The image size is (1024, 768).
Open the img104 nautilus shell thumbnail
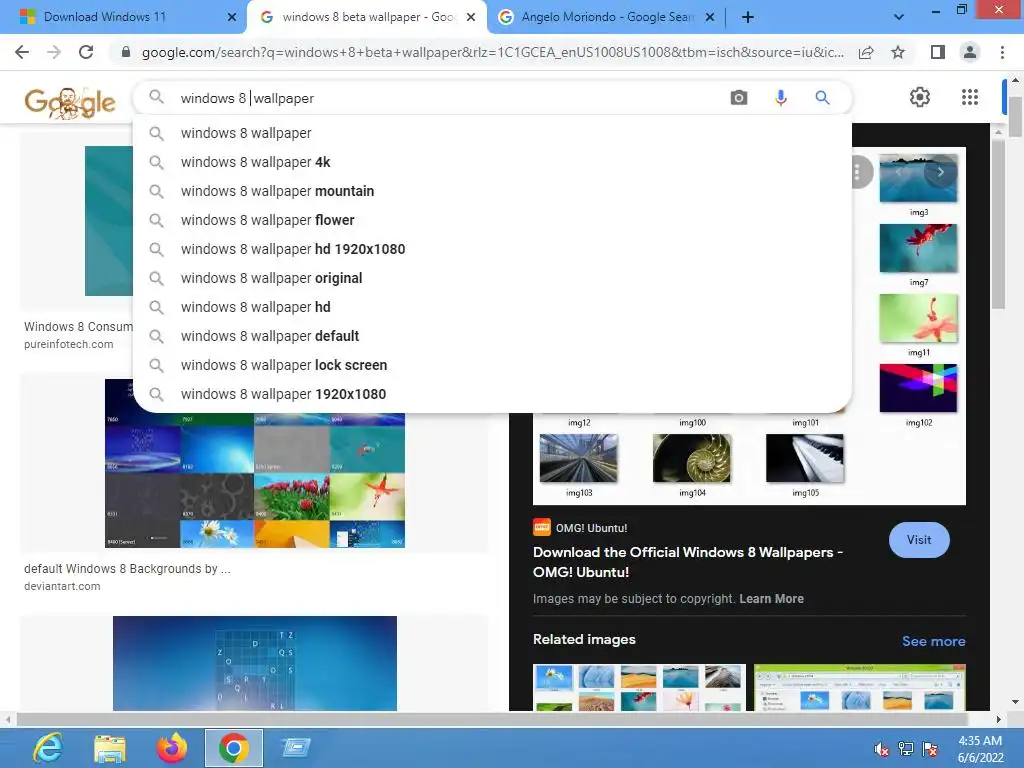click(x=692, y=458)
